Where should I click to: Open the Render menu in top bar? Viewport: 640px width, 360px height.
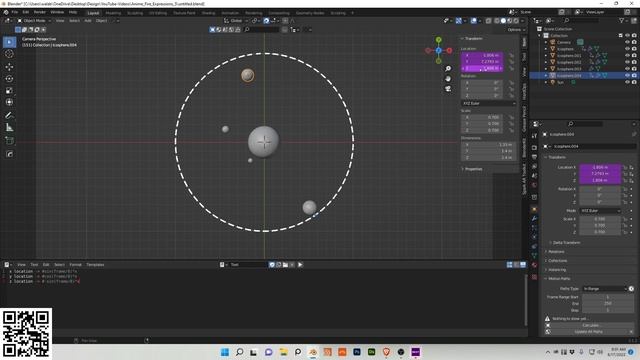(x=40, y=12)
